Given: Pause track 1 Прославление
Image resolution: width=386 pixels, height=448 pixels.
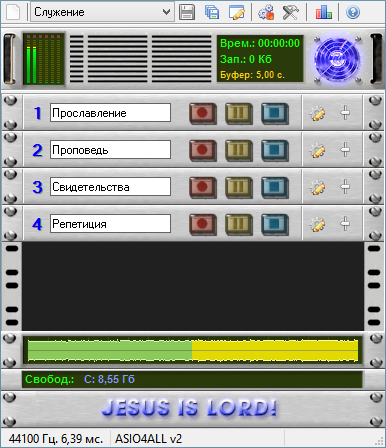Looking at the screenshot, I should pos(238,113).
